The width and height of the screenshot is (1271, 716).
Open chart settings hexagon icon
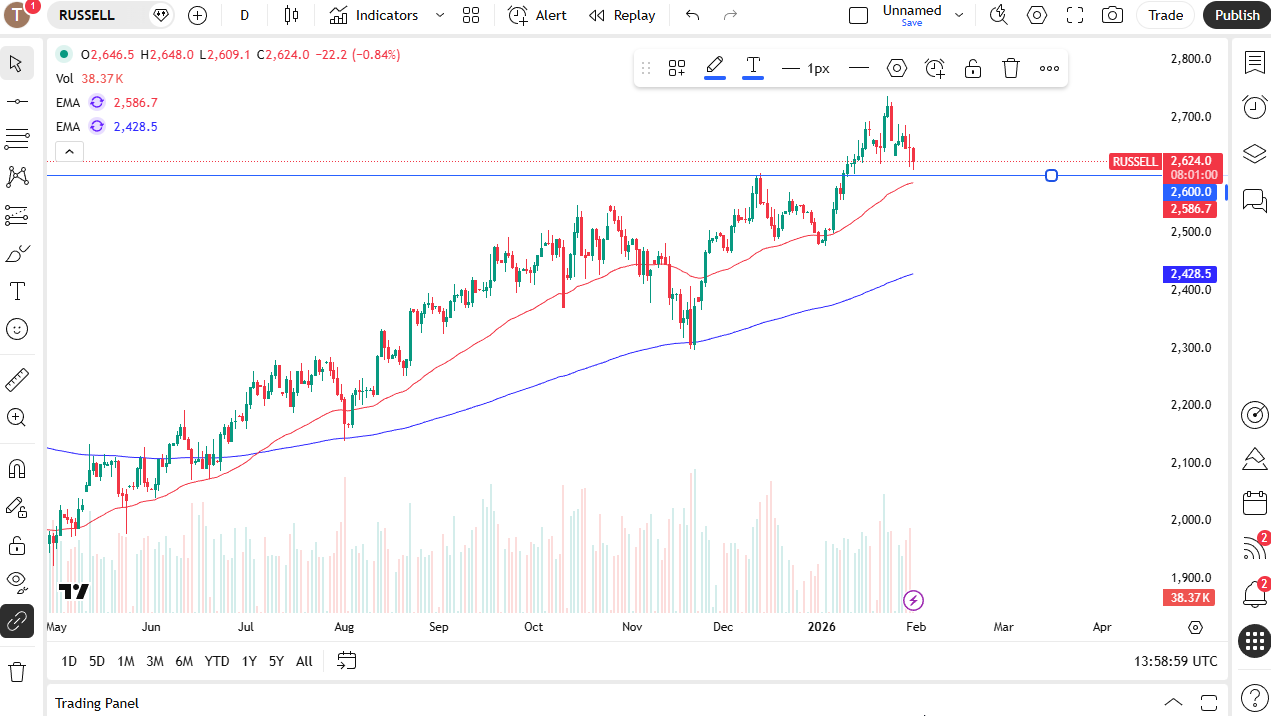pyautogui.click(x=1037, y=15)
